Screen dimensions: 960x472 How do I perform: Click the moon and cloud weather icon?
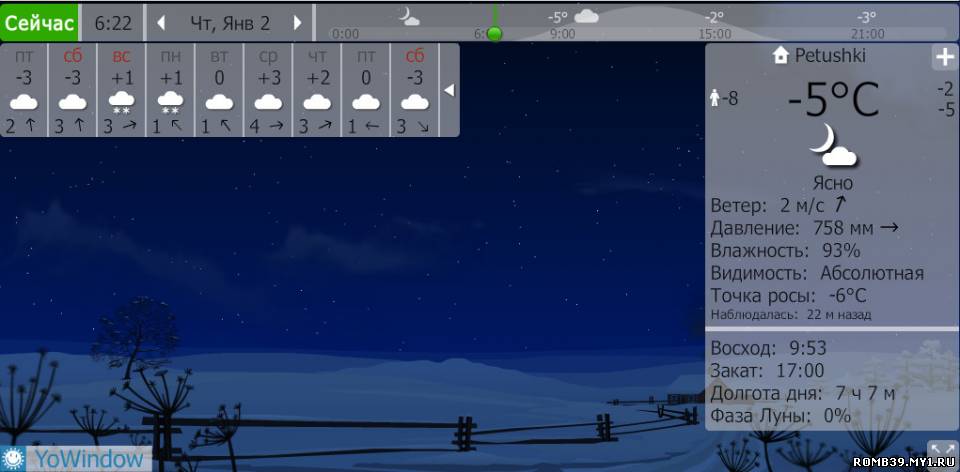point(832,146)
